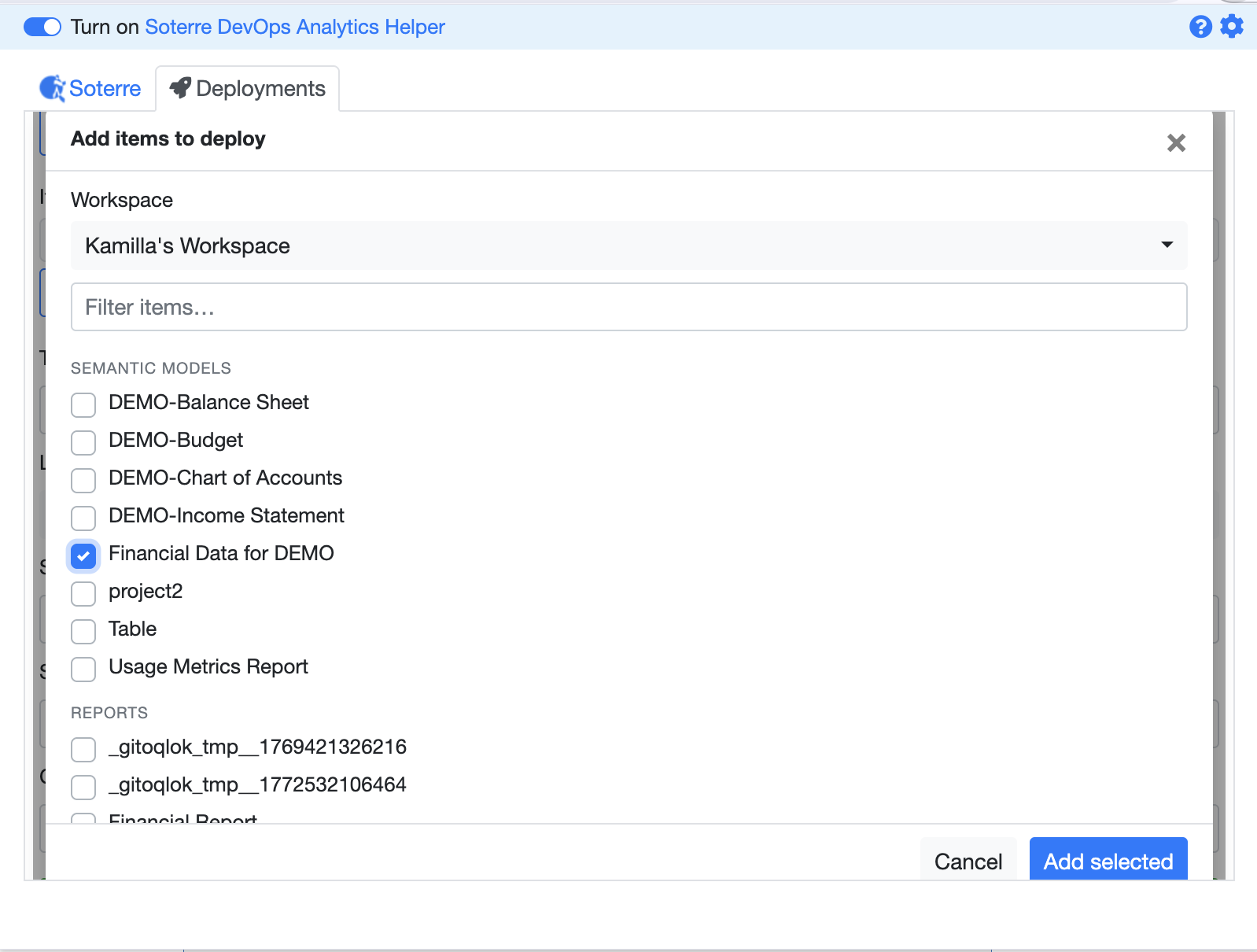1257x952 pixels.
Task: Click the _gitoqlok_tmp__1772532106464 report name
Action: click(x=257, y=784)
